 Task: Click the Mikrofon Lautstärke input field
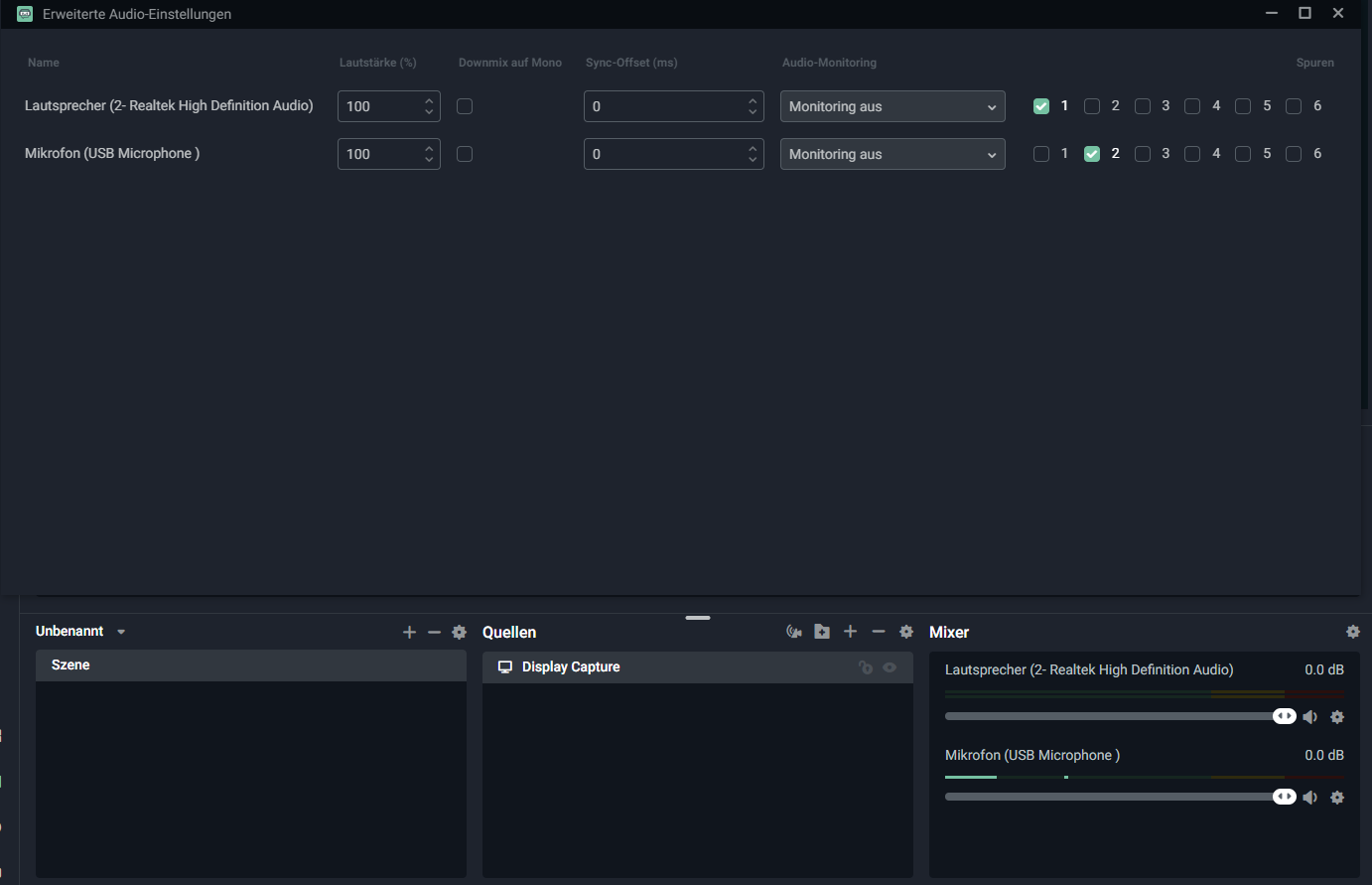point(389,154)
